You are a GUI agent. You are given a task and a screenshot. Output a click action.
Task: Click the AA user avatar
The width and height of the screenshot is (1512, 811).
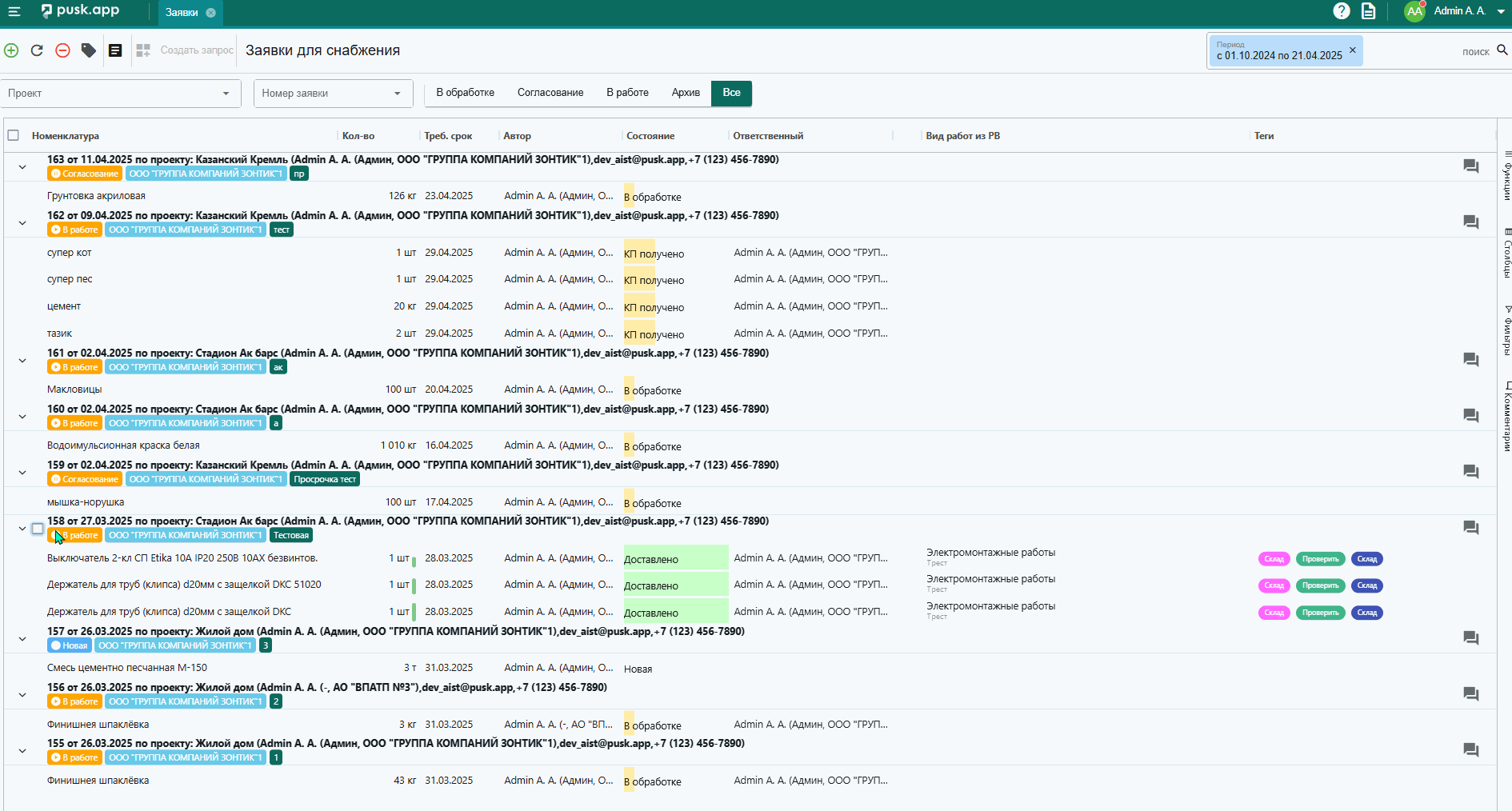[1414, 11]
